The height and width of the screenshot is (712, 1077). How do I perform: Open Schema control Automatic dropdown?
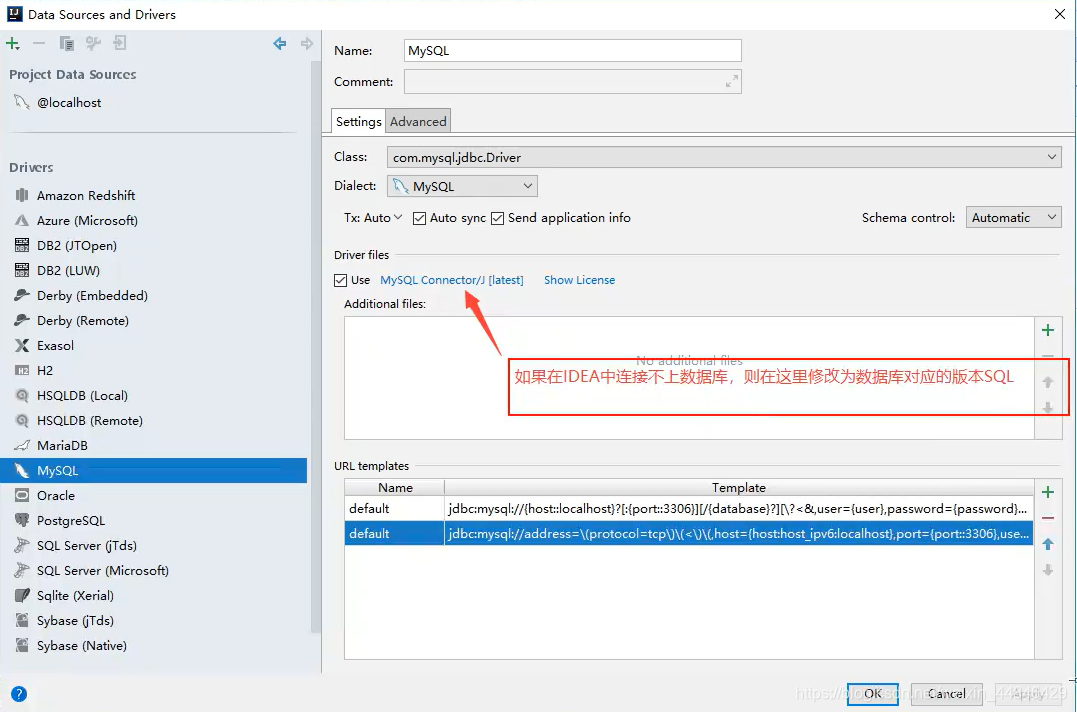[1013, 218]
